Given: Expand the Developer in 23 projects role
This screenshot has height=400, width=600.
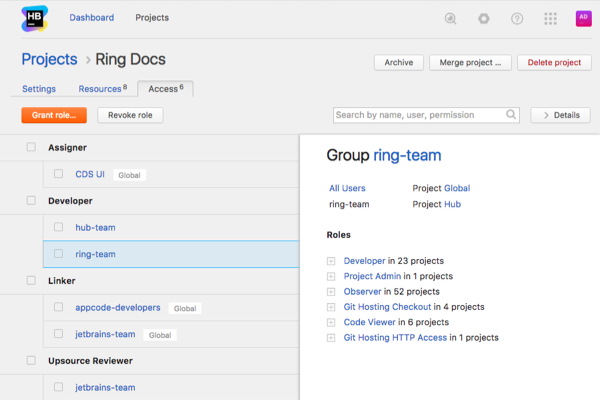Looking at the screenshot, I should (x=331, y=261).
